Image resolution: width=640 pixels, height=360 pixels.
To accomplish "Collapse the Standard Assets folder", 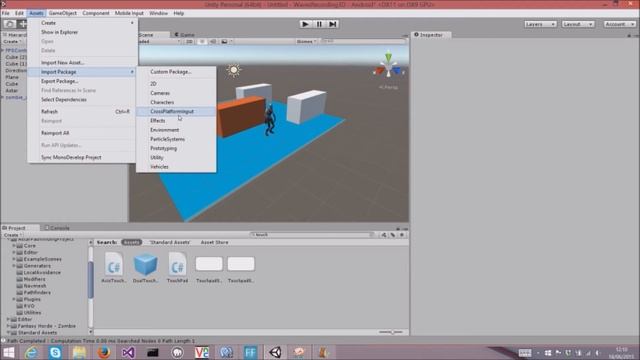I will tap(9, 333).
